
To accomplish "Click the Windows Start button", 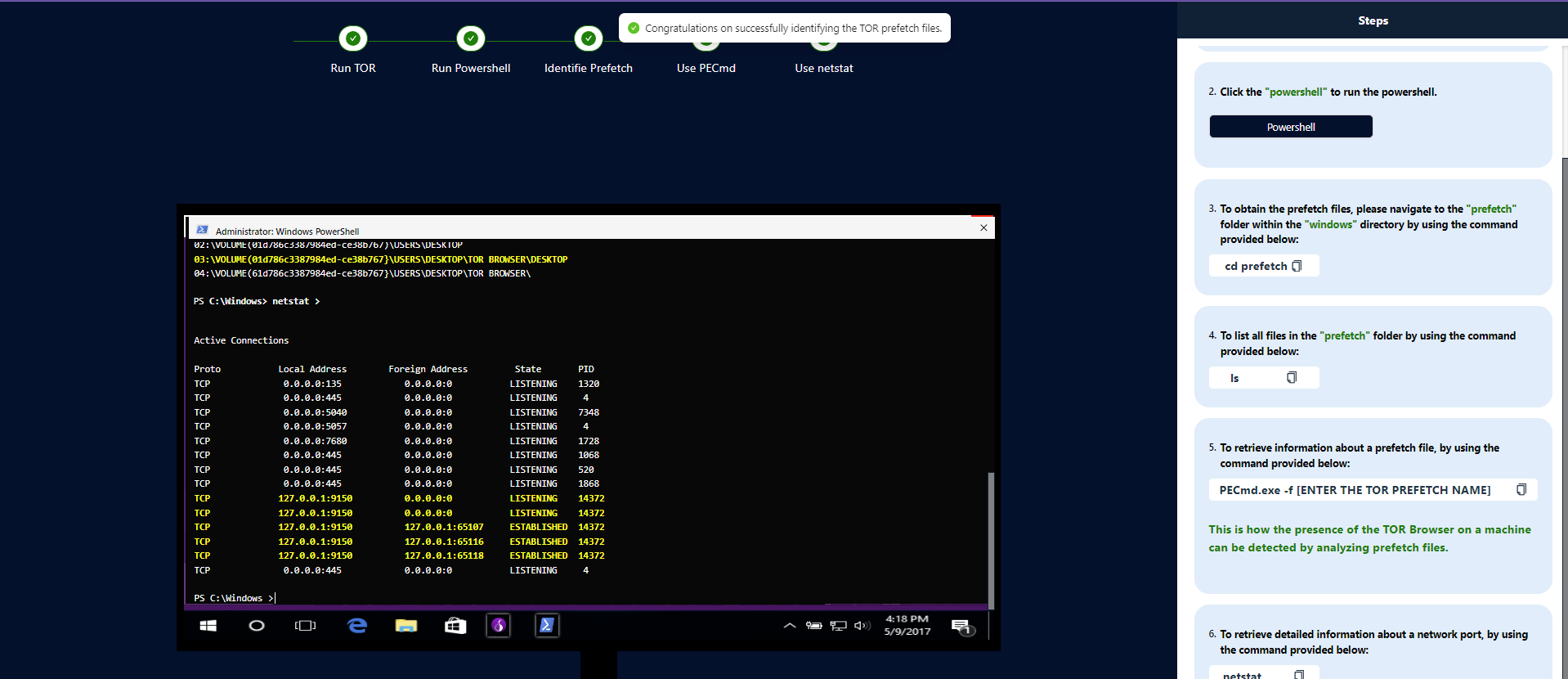I will tap(208, 626).
